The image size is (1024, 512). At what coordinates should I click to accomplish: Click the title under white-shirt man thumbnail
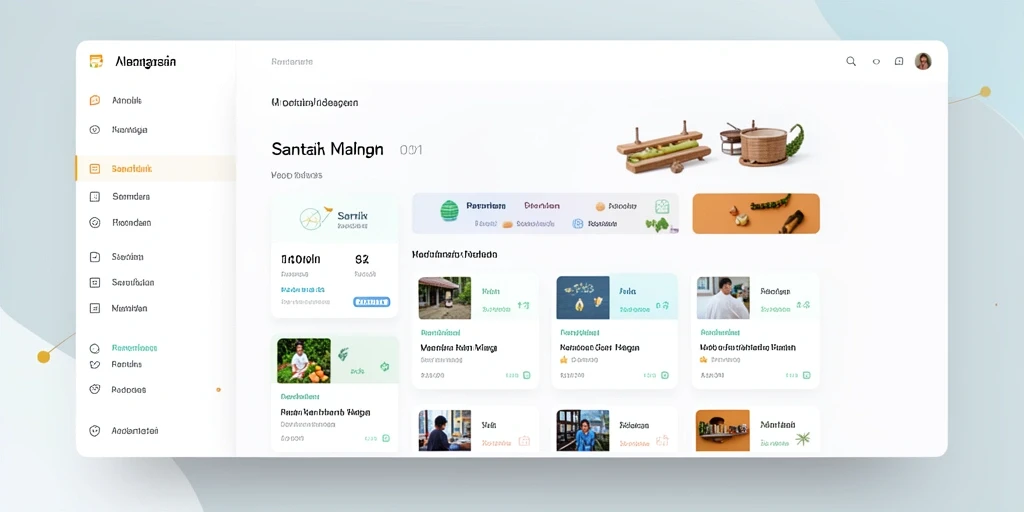point(748,348)
